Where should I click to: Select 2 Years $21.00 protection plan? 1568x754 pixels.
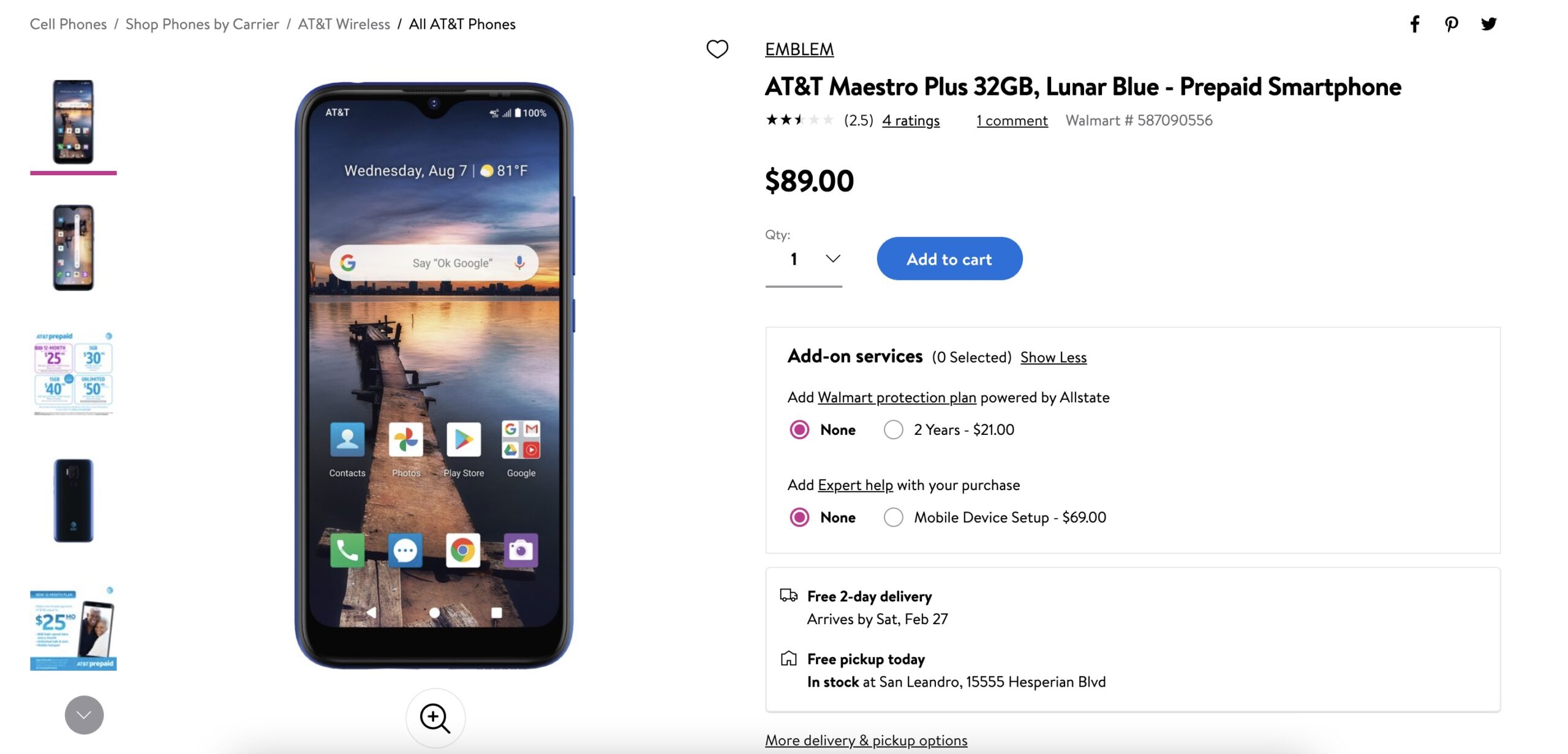894,430
